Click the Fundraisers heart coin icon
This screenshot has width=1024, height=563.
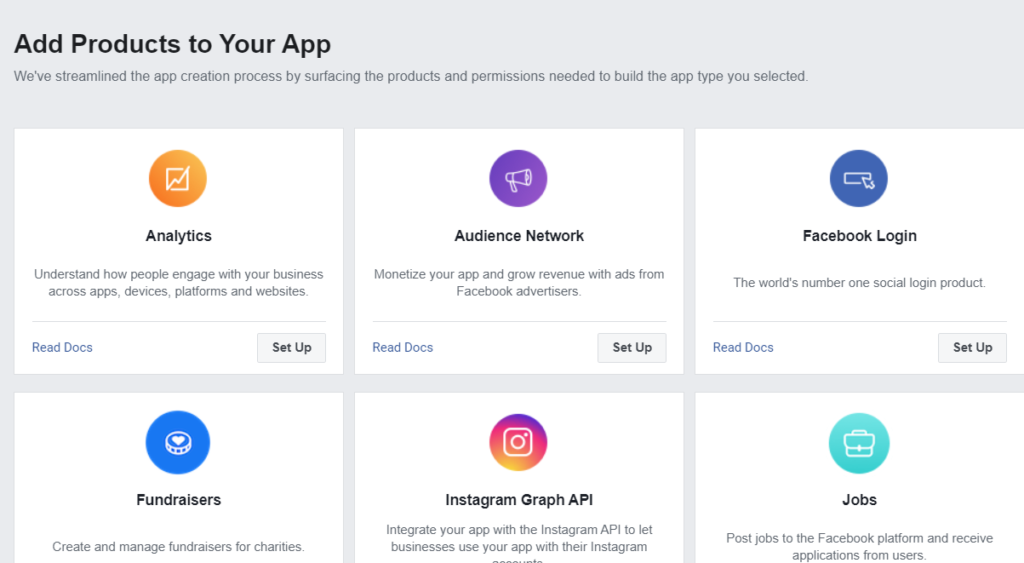point(178,442)
